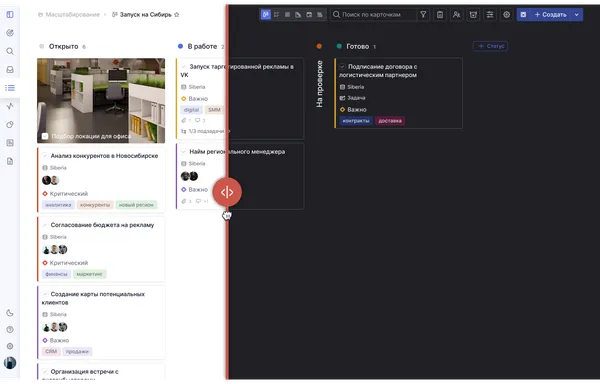
Task: Open the inbox icon in sidebar
Action: (10, 70)
